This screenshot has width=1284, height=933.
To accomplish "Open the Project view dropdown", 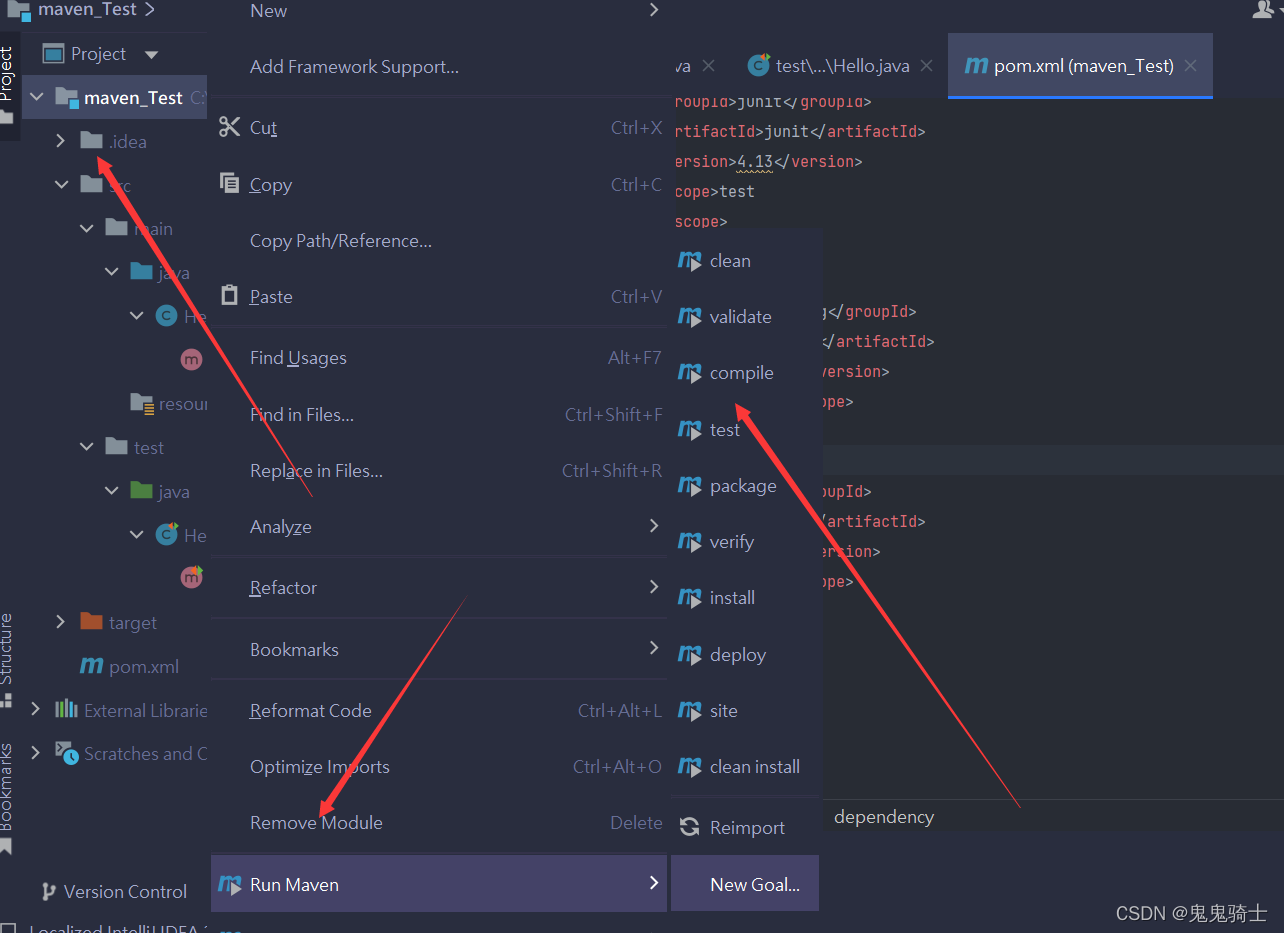I will pyautogui.click(x=151, y=54).
